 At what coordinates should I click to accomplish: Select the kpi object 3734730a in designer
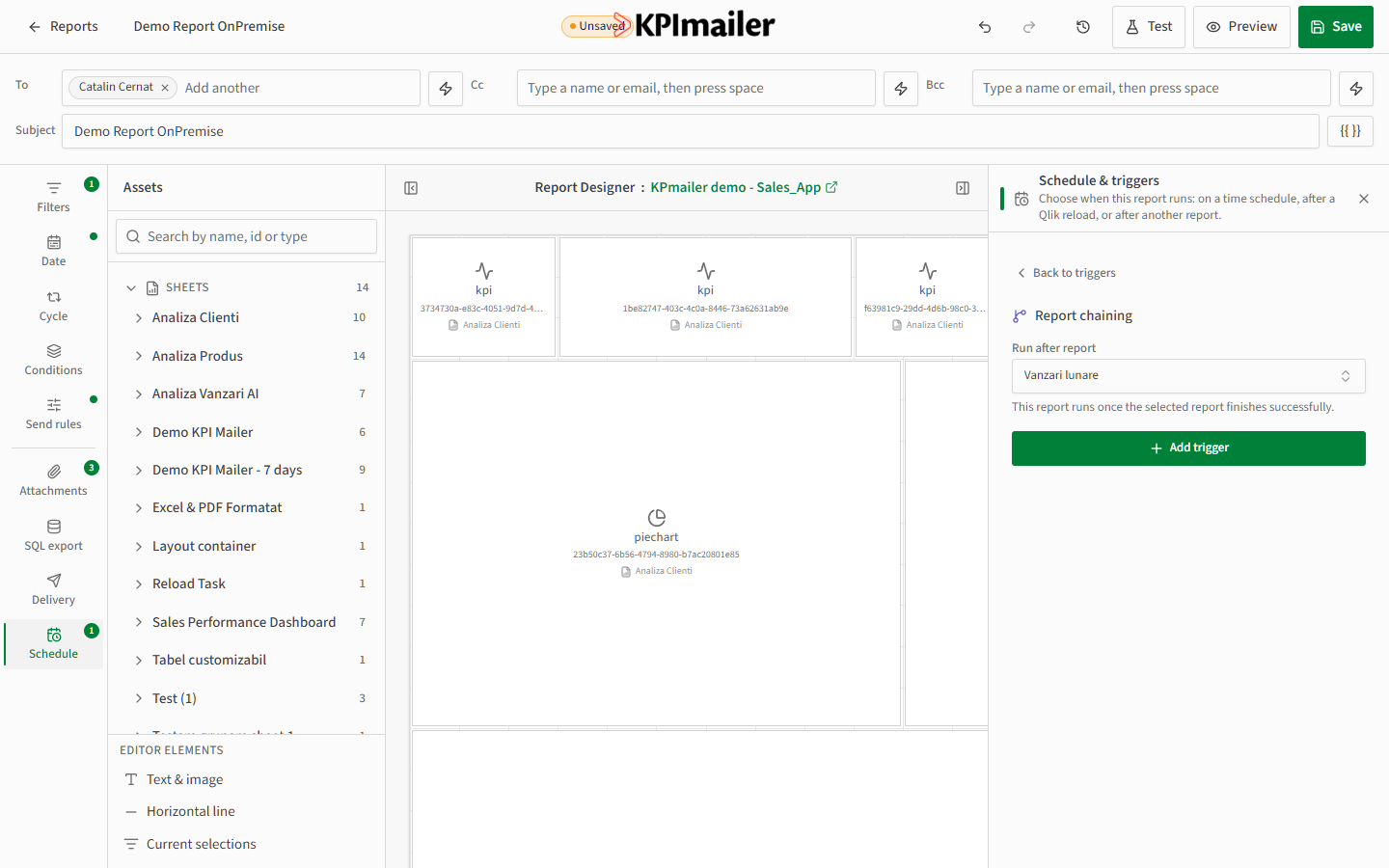click(483, 297)
